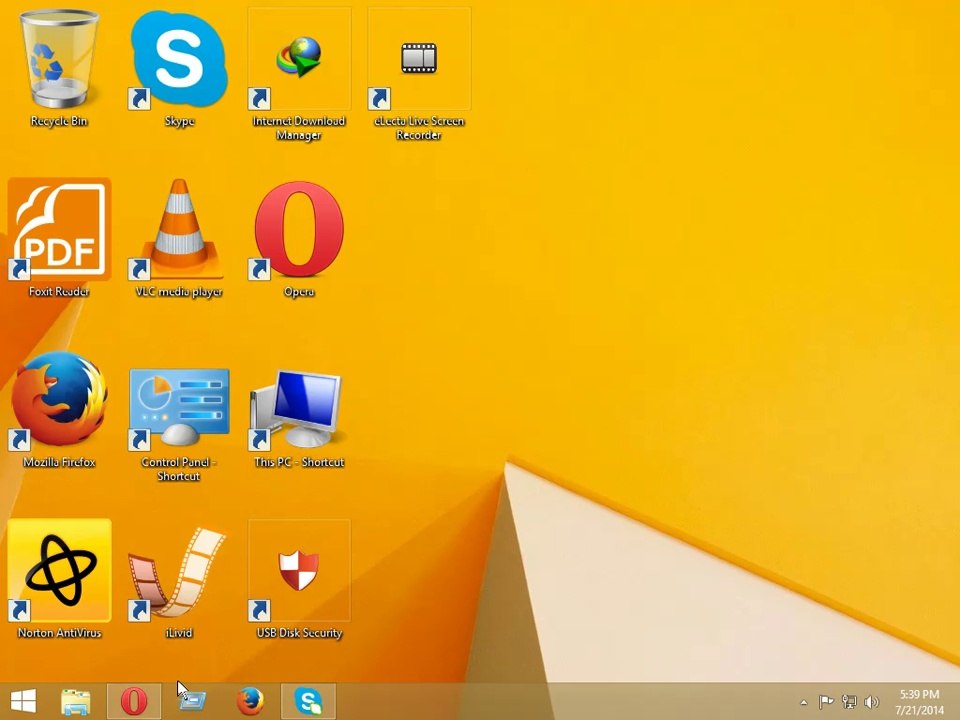Open the volume speaker tray icon

point(871,702)
